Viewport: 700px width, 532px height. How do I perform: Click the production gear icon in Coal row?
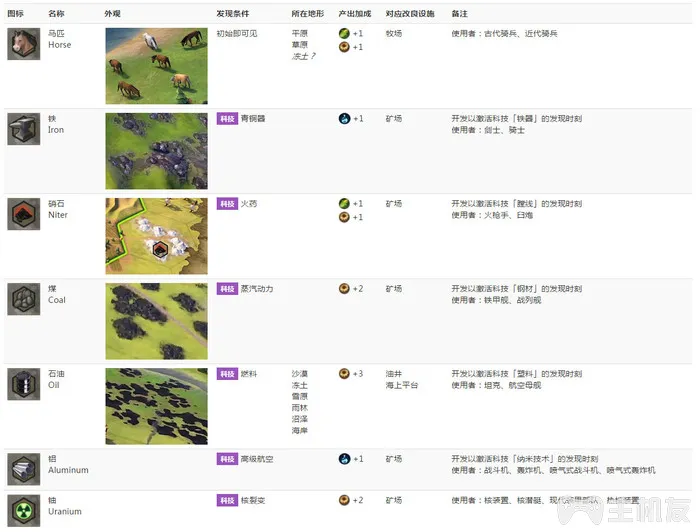click(x=344, y=288)
